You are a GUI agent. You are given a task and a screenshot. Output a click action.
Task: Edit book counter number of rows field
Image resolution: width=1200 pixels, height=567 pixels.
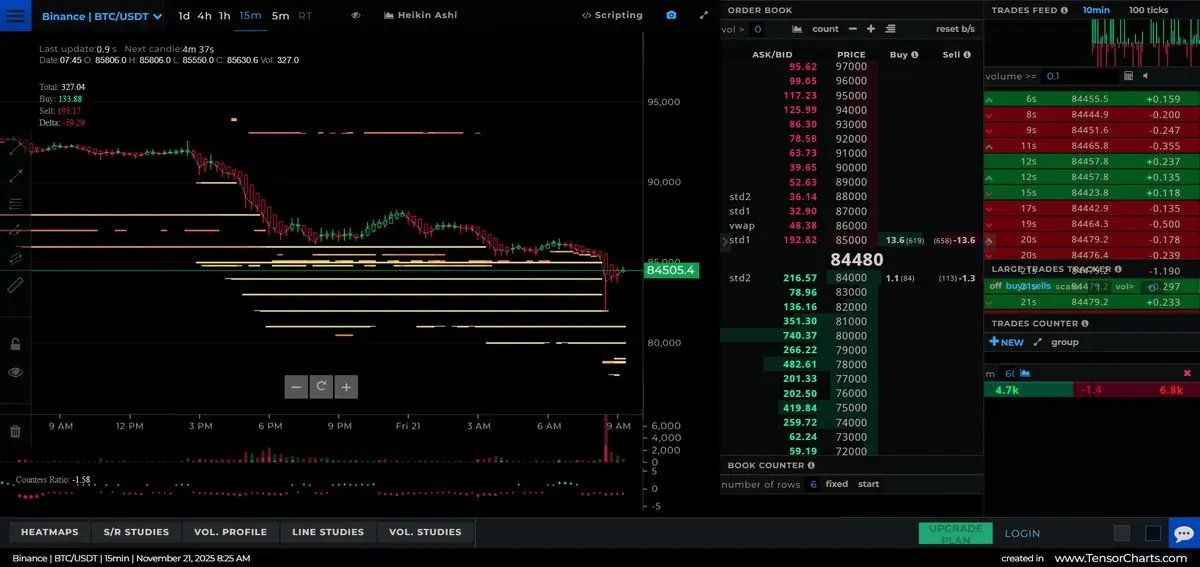point(813,484)
